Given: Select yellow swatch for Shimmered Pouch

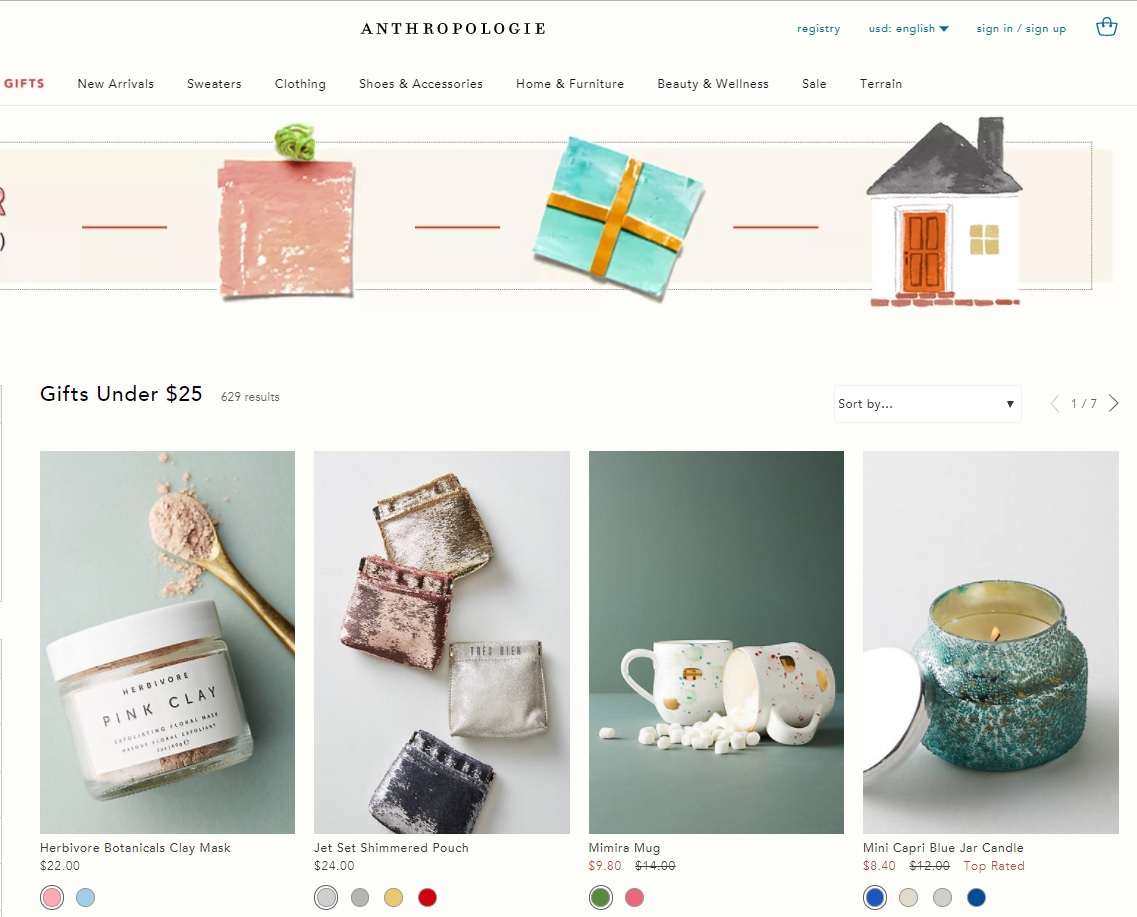Looking at the screenshot, I should point(394,897).
